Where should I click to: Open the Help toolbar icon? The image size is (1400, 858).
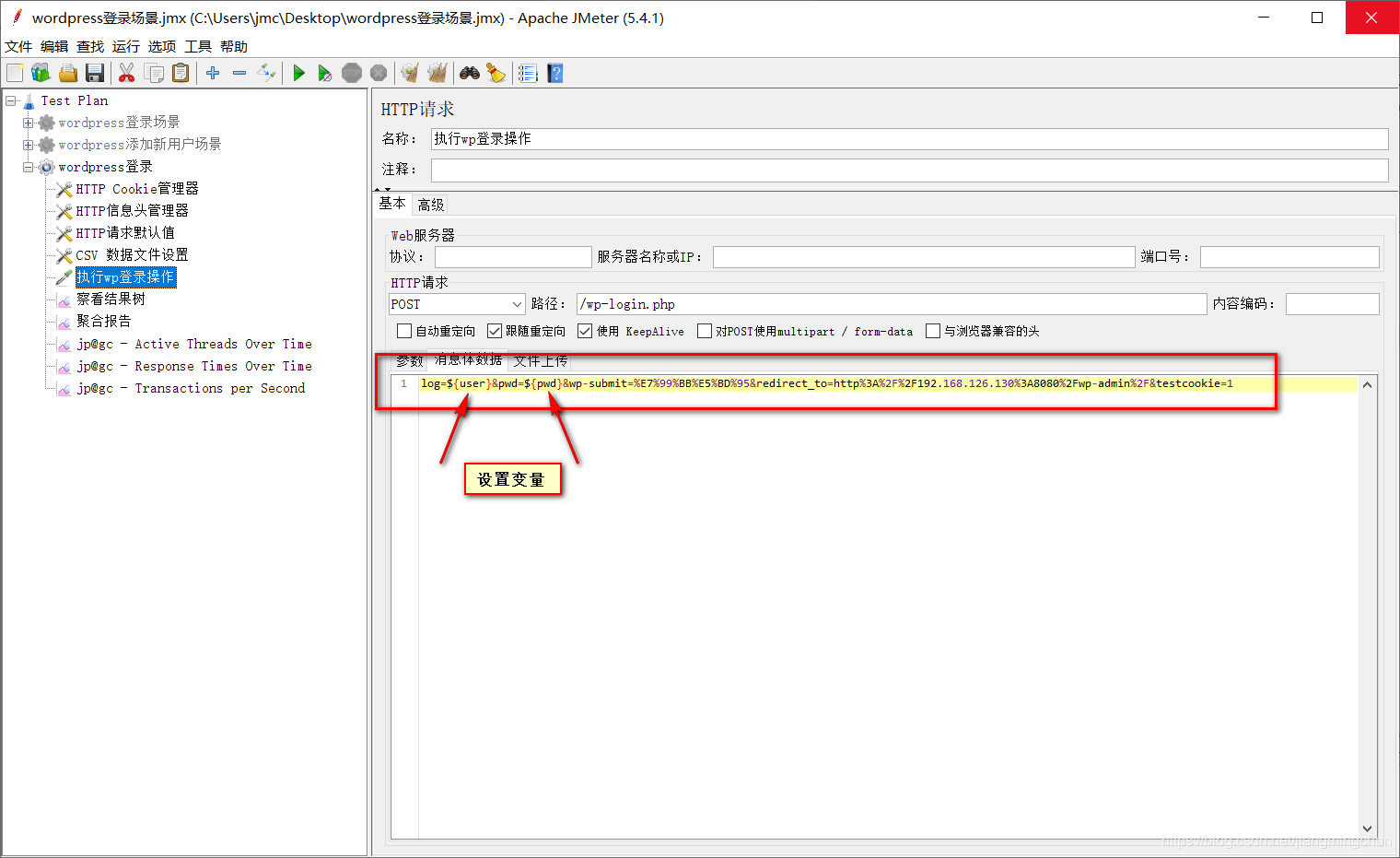point(554,73)
